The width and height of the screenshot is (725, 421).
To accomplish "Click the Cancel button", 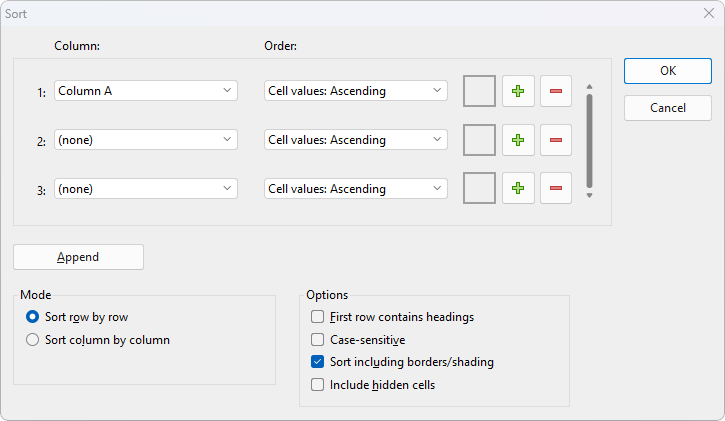I will tap(668, 108).
